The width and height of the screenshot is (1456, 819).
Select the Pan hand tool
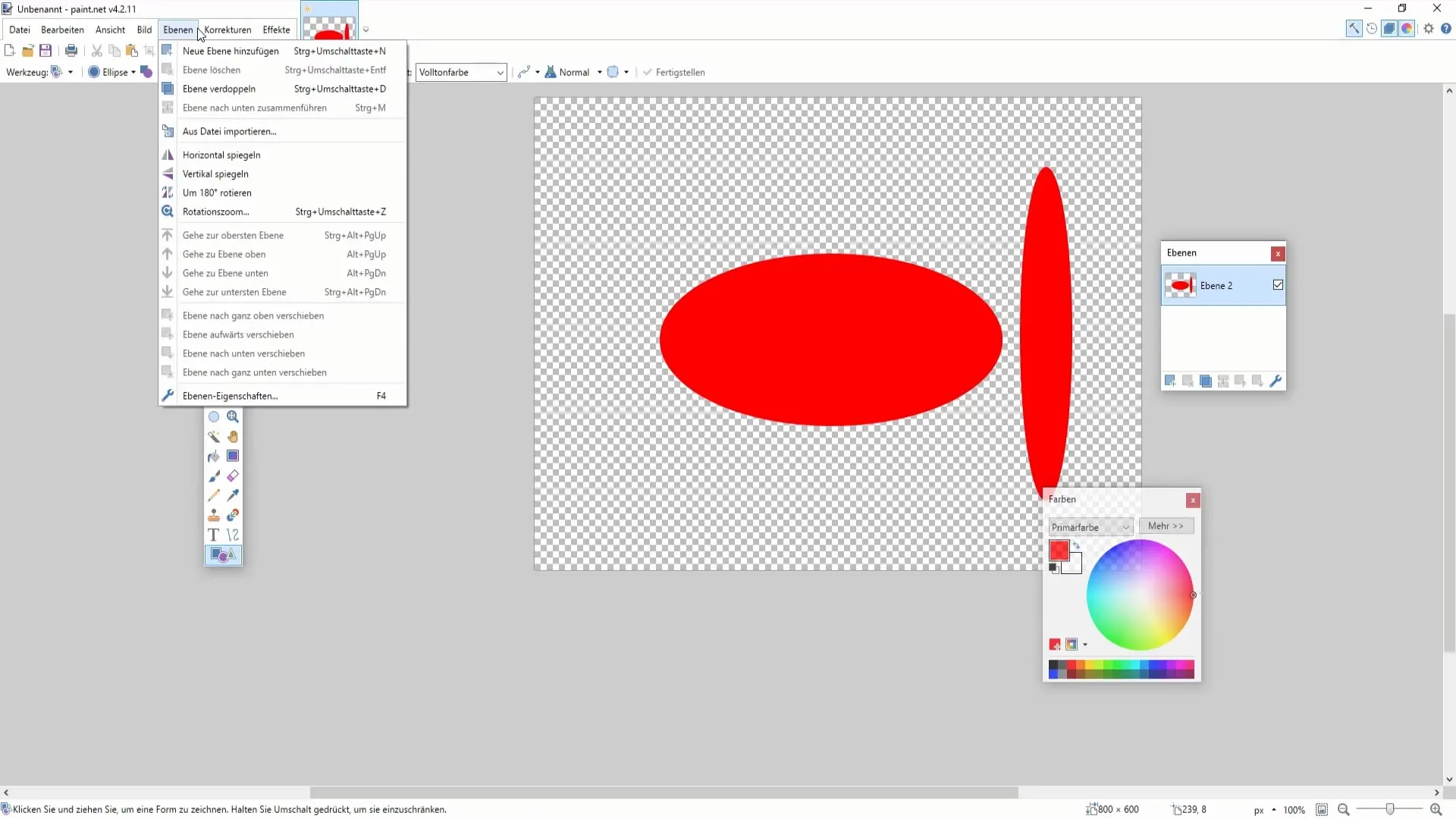click(x=233, y=437)
